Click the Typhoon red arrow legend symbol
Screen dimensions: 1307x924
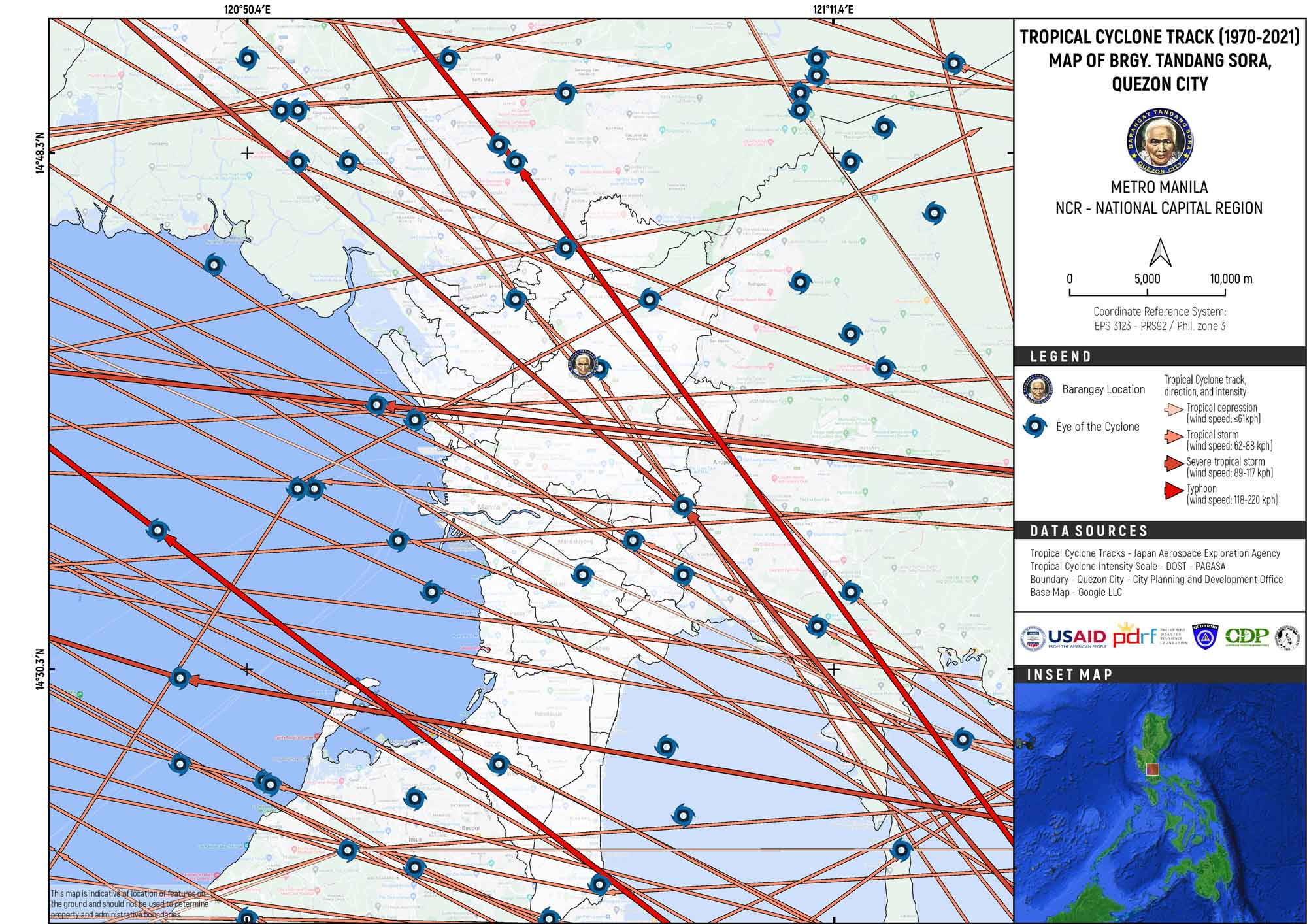(1174, 491)
